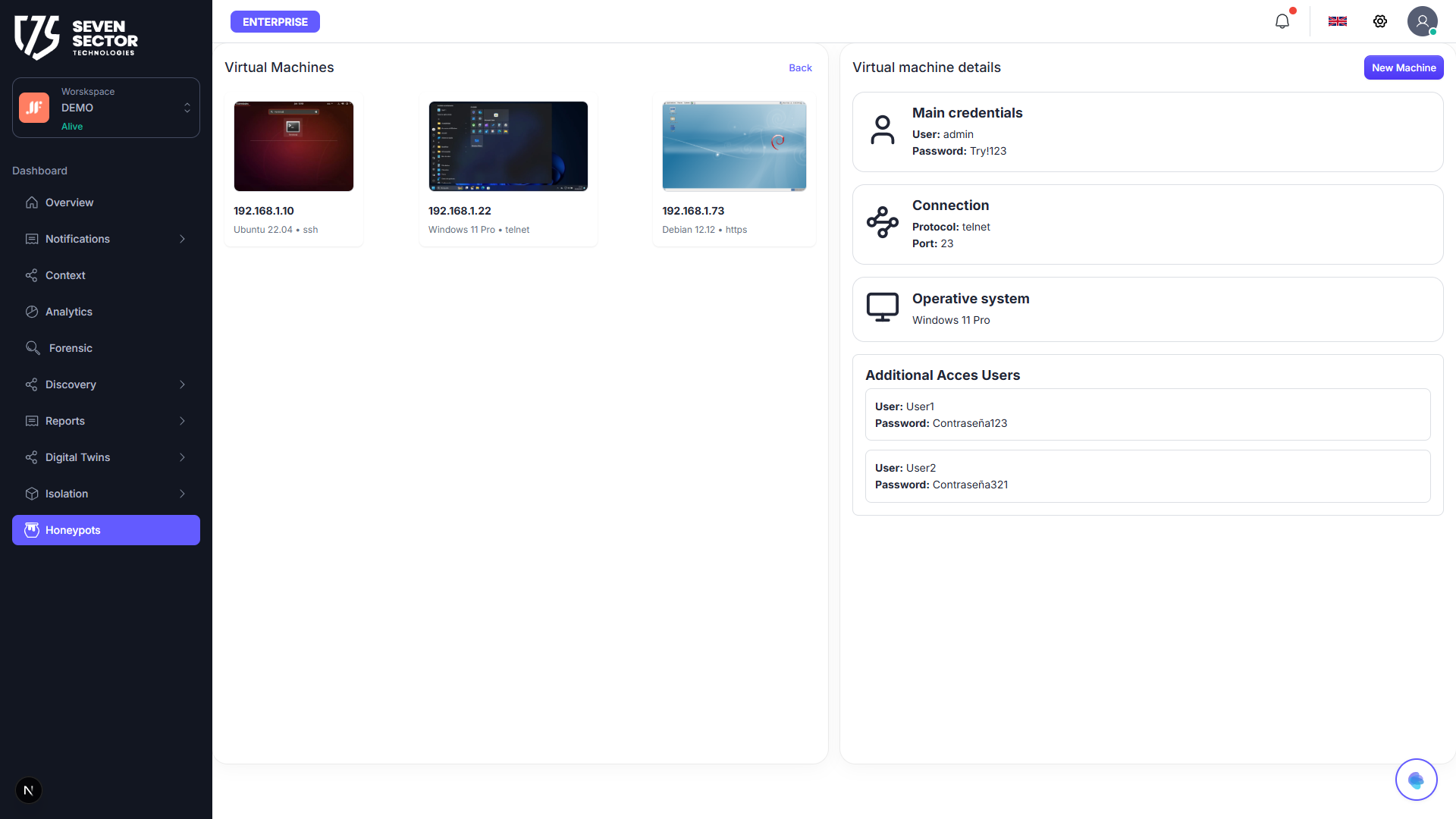Image resolution: width=1456 pixels, height=819 pixels.
Task: Expand the Digital Twins submenu chevron
Action: click(182, 457)
